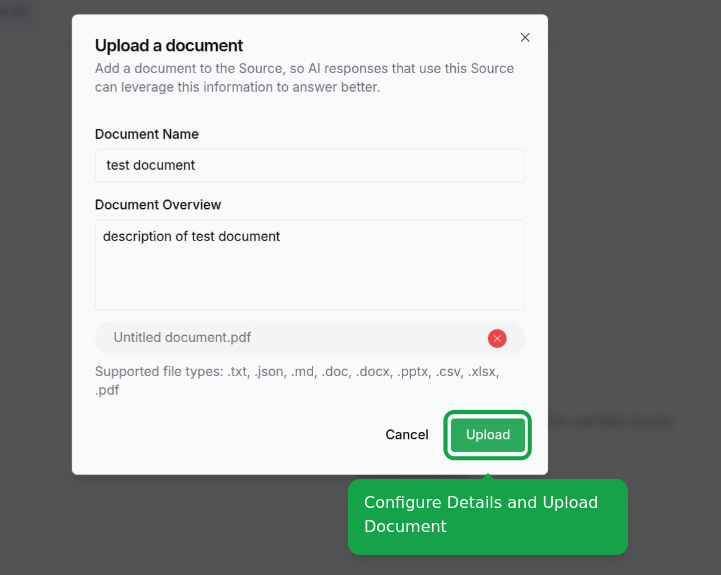Click the dimmed backdrop left of the dialog
The width and height of the screenshot is (721, 575).
click(36, 276)
